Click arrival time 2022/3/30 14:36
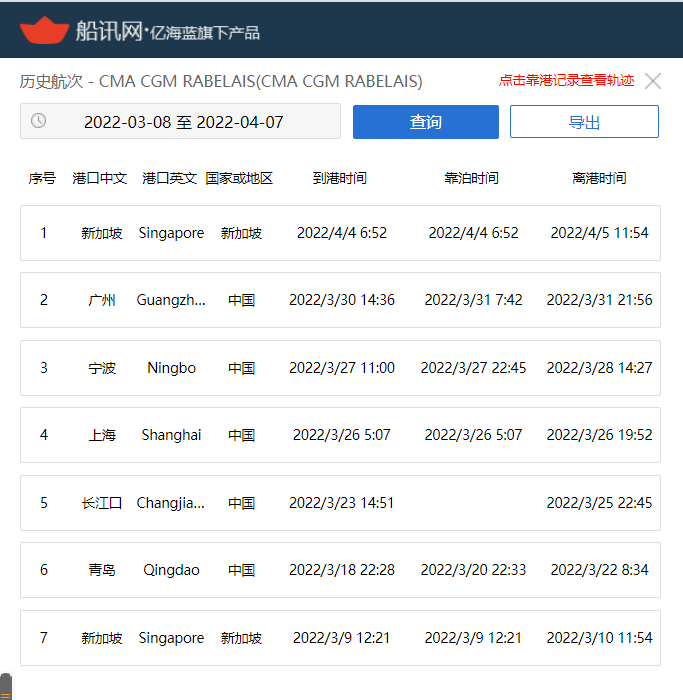Image resolution: width=683 pixels, height=700 pixels. (x=342, y=300)
